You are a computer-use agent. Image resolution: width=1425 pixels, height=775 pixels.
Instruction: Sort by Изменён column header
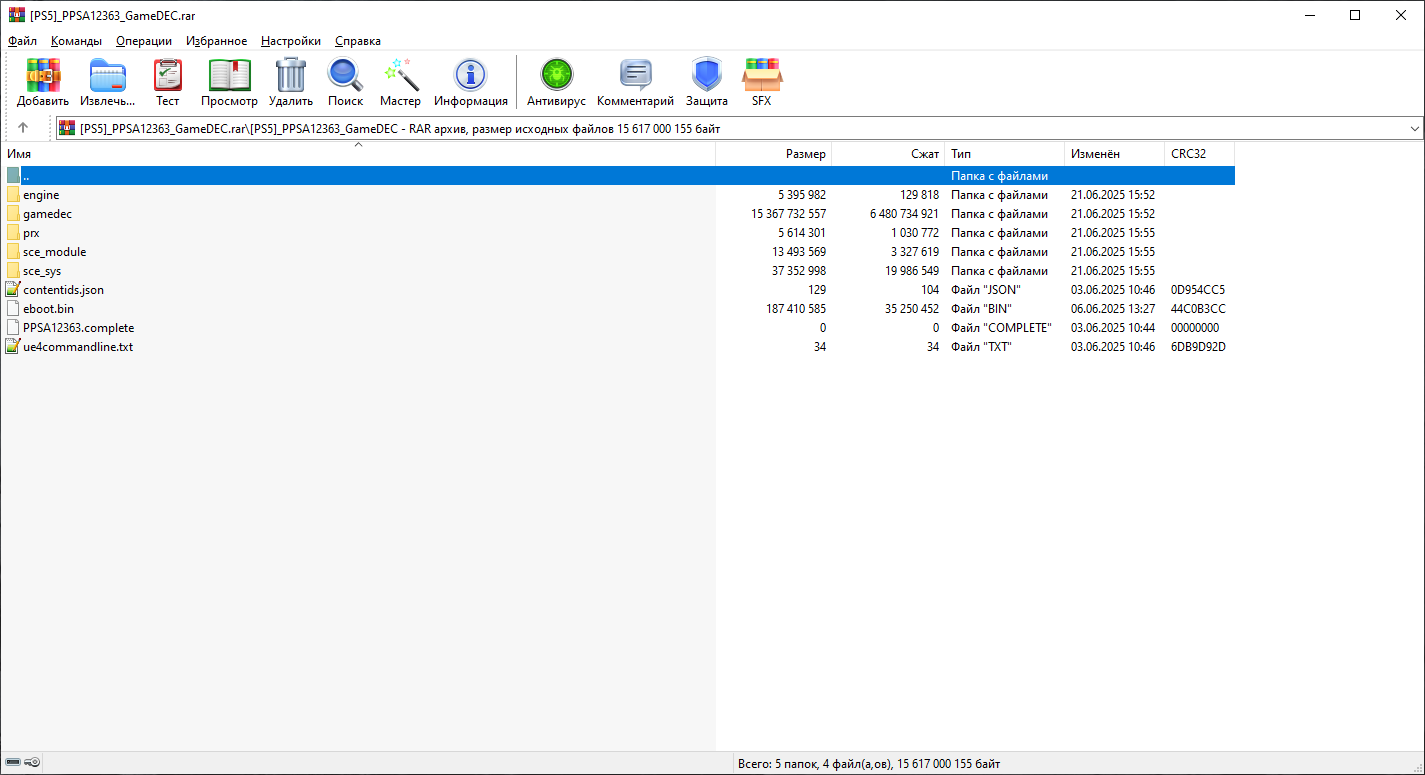pos(1115,154)
